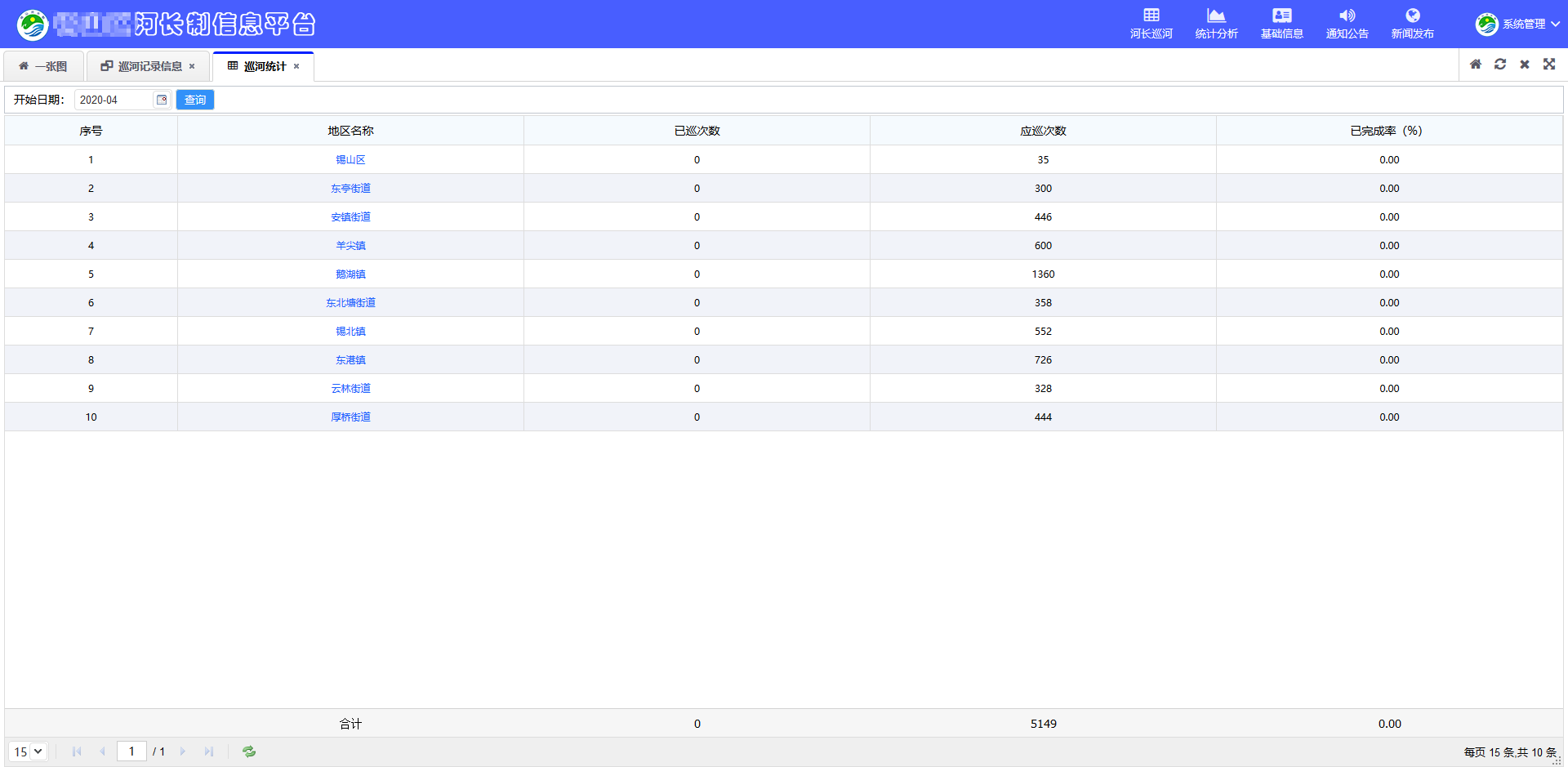Open the 新闻发布 globe icon
Image resolution: width=1568 pixels, height=767 pixels.
(x=1412, y=16)
